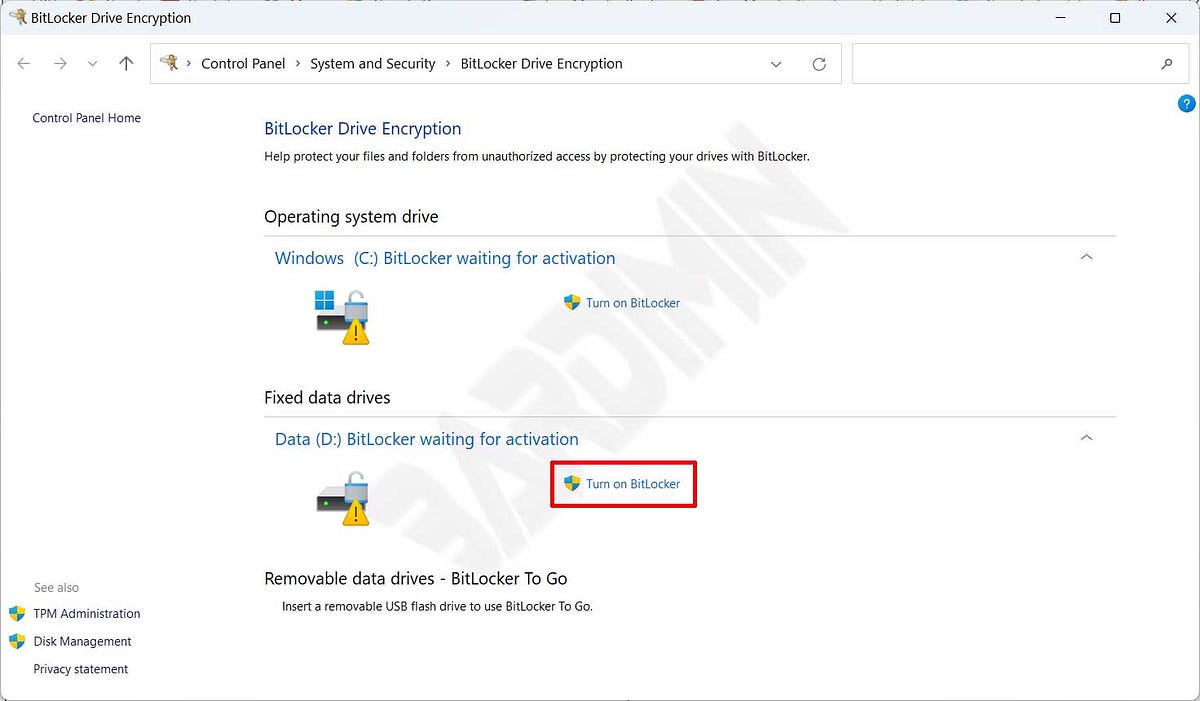Viewport: 1200px width, 701px height.
Task: Click the up folder navigation arrow
Action: point(124,63)
